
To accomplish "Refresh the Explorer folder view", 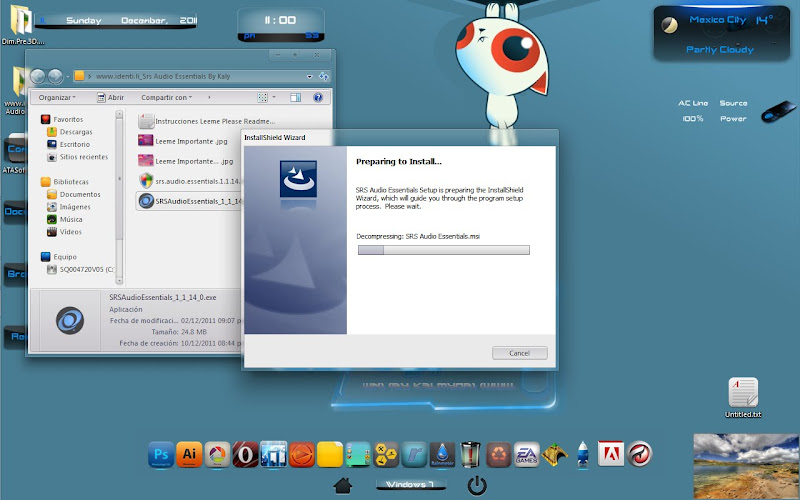I will (x=323, y=77).
